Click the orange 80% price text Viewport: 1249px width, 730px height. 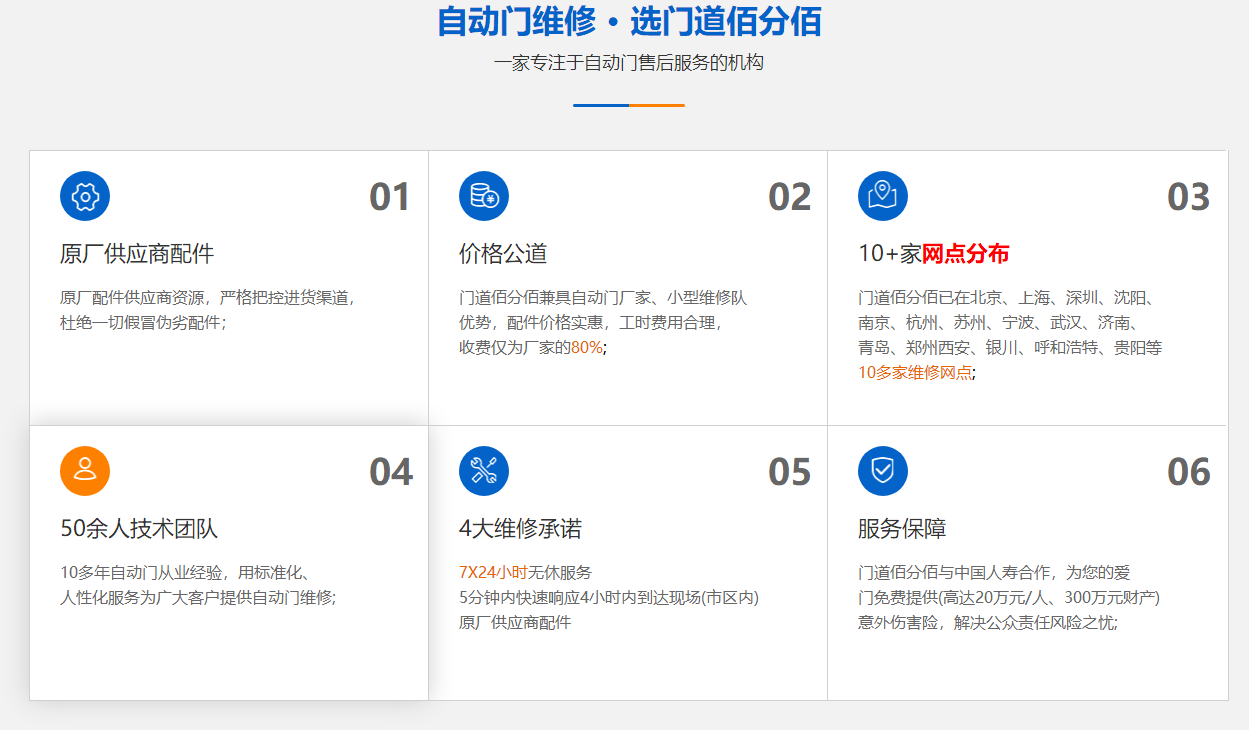pyautogui.click(x=587, y=348)
